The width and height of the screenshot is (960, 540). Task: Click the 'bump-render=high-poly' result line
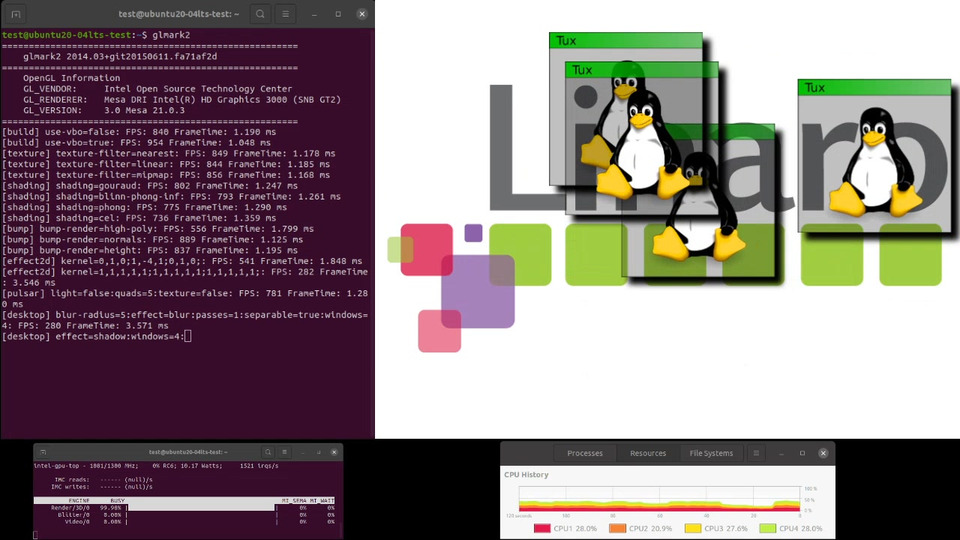(x=158, y=228)
